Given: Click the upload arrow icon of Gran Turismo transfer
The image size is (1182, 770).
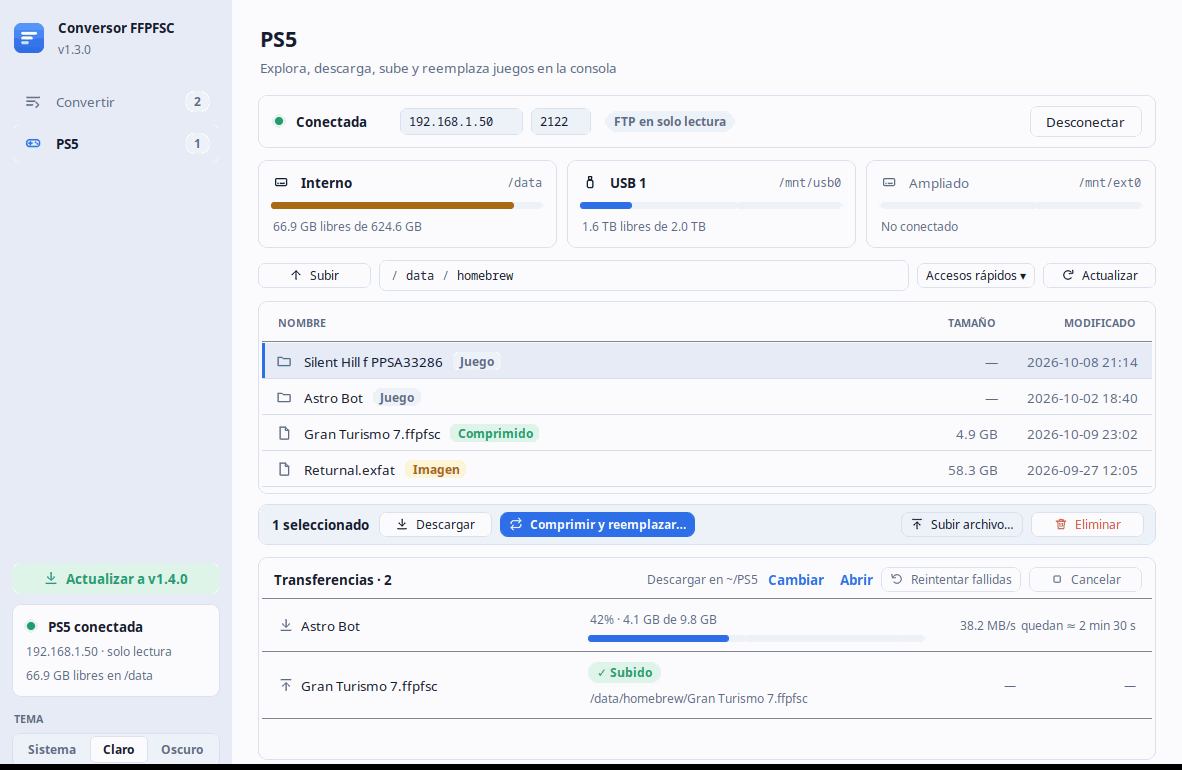Looking at the screenshot, I should tap(286, 686).
